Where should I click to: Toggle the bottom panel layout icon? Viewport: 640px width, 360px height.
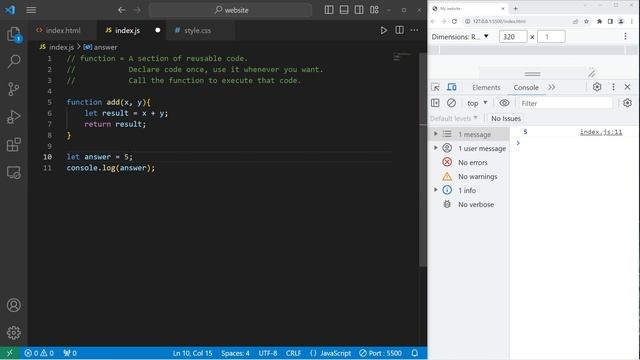[344, 10]
